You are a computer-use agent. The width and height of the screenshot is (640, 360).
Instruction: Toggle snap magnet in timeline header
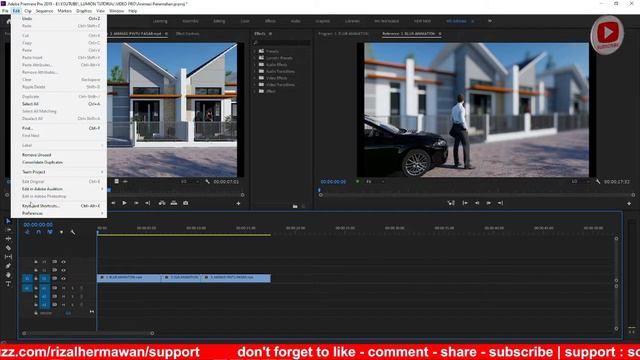pyautogui.click(x=38, y=232)
